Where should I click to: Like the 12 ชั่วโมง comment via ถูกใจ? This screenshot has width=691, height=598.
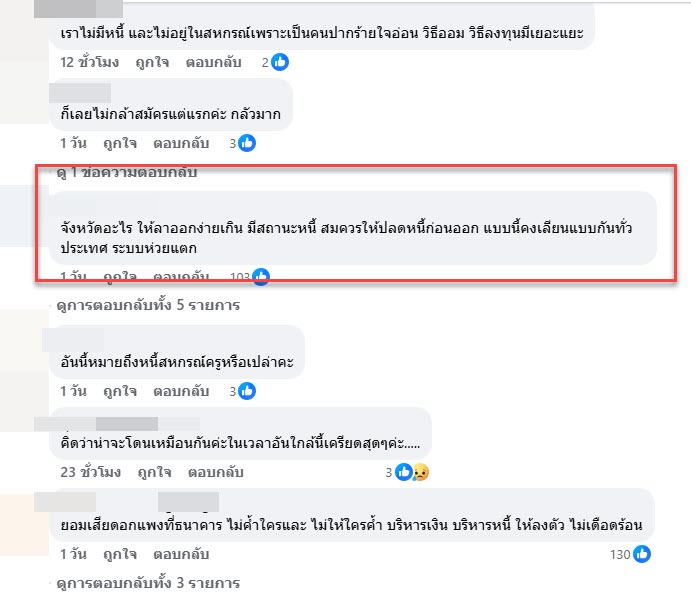(x=152, y=62)
